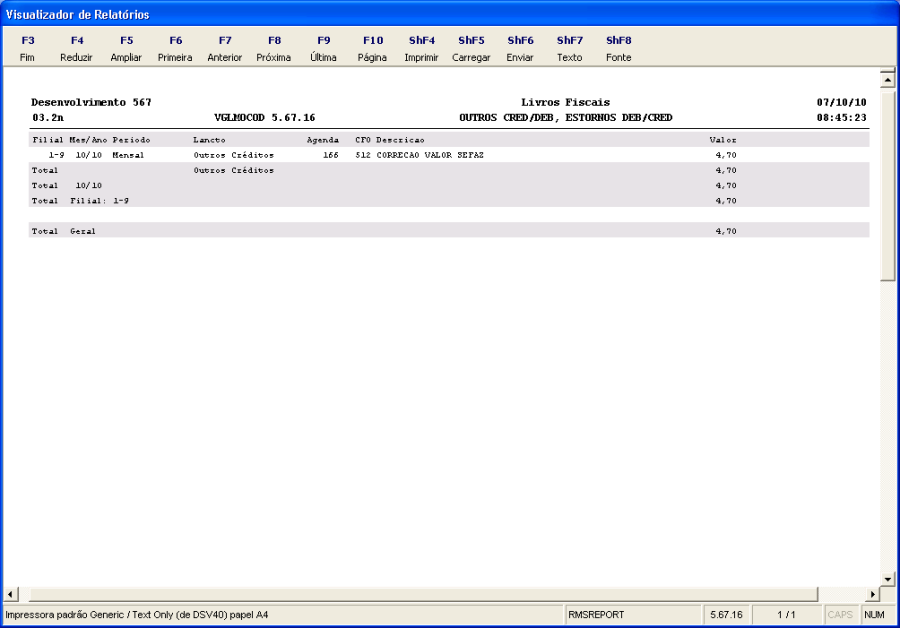This screenshot has height=628, width=900.
Task: Go to first page with F6 Primeira
Action: [175, 49]
